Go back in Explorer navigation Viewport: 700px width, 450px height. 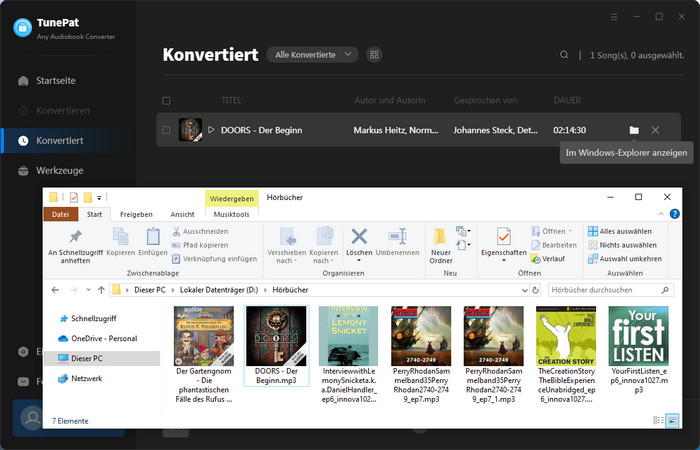point(55,290)
